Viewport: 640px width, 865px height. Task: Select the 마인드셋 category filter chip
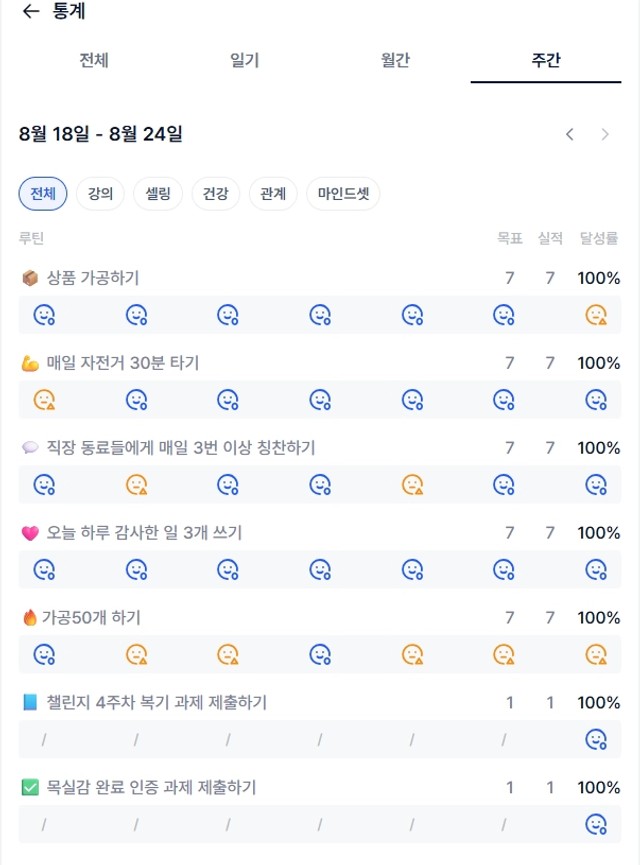[343, 194]
